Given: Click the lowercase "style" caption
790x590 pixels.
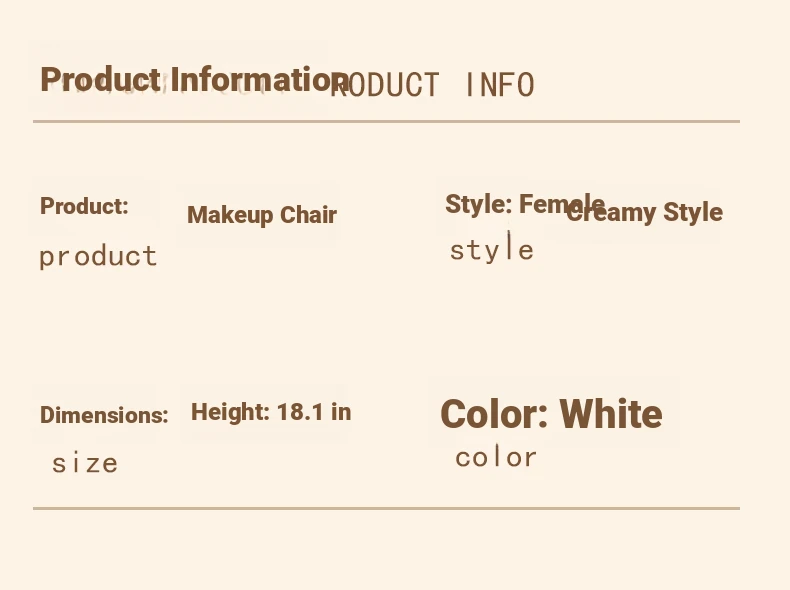Looking at the screenshot, I should 491,250.
